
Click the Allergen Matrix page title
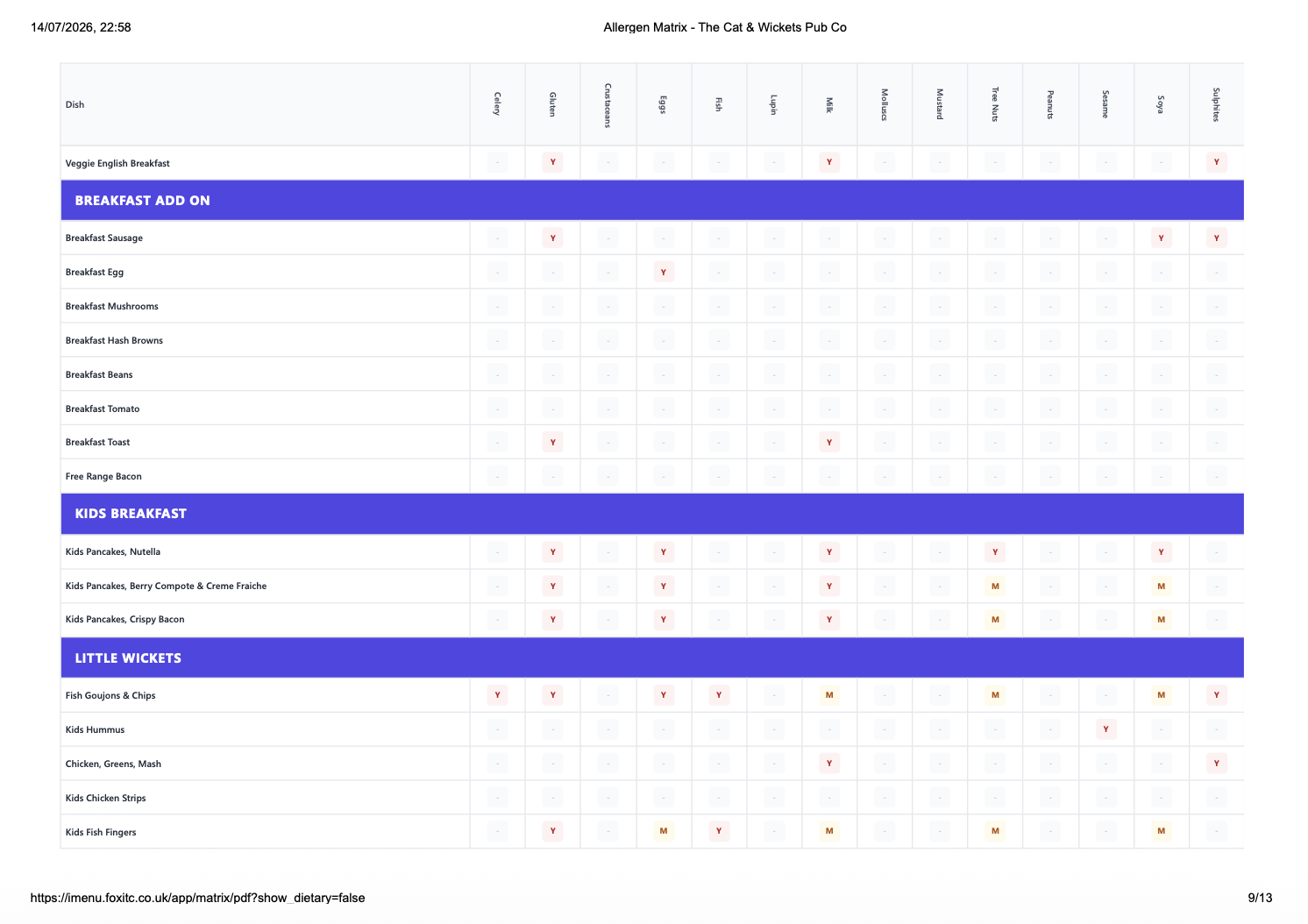click(x=725, y=27)
